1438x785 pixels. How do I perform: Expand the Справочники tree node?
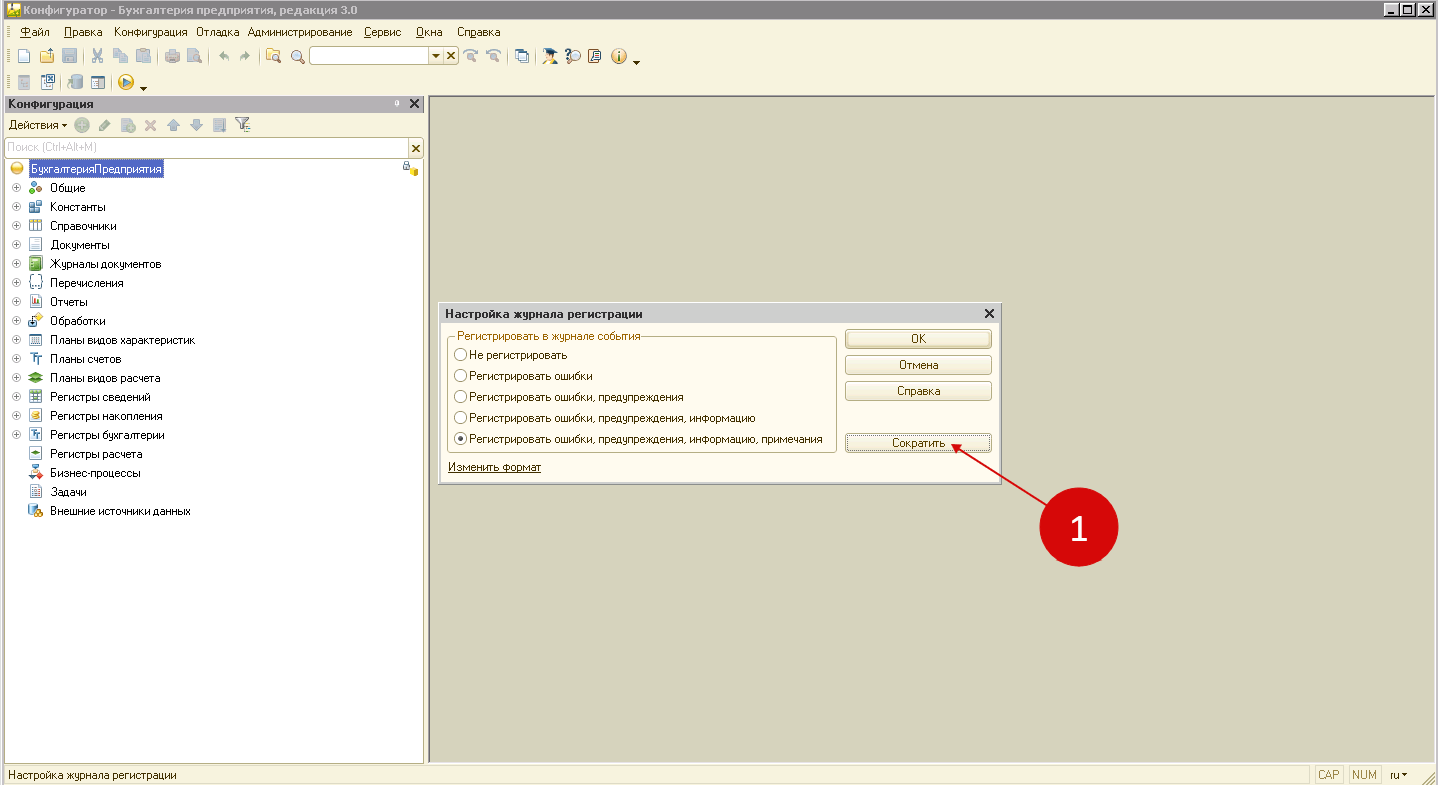[x=16, y=226]
